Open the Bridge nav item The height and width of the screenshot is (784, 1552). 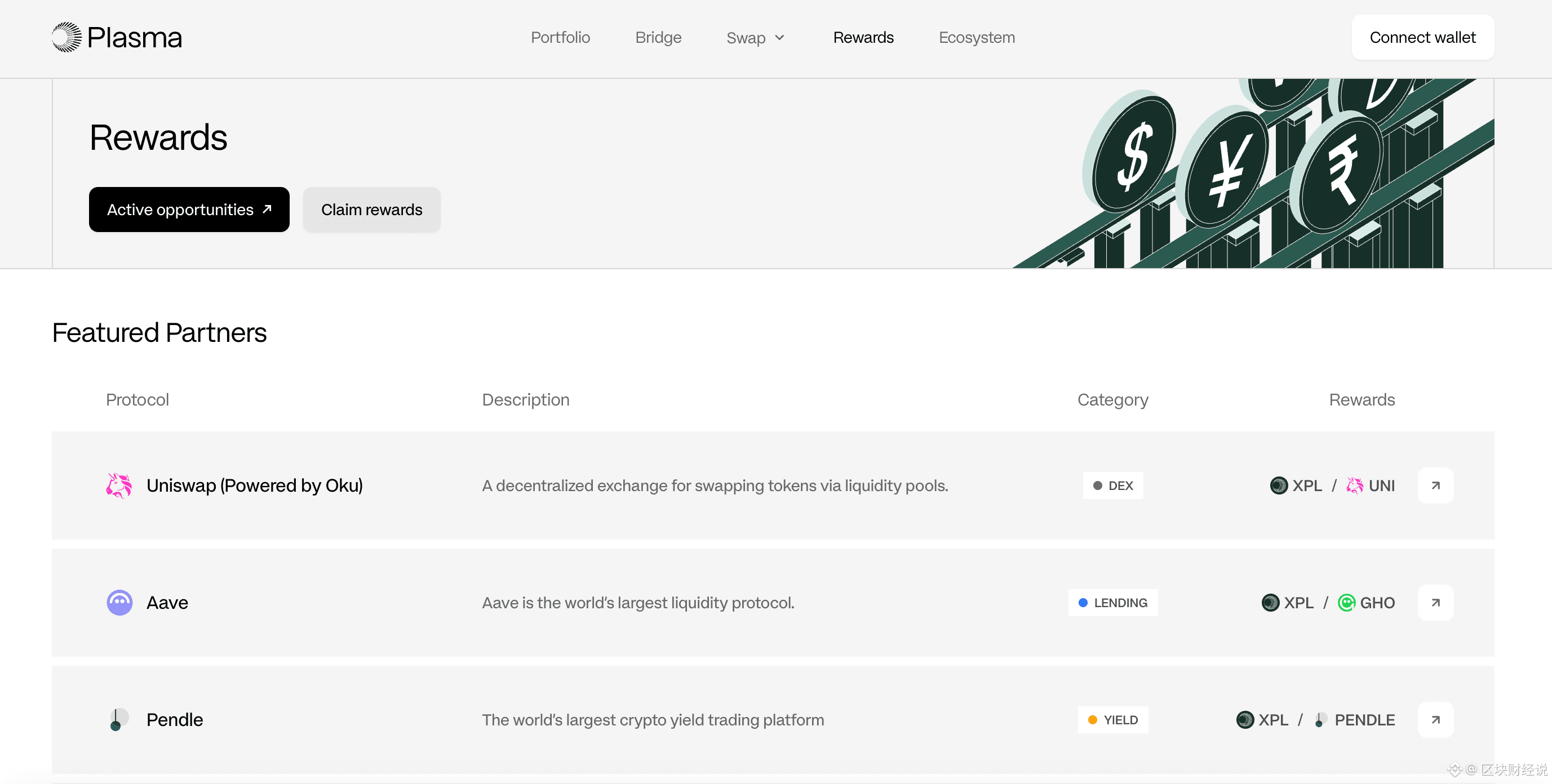click(x=658, y=37)
